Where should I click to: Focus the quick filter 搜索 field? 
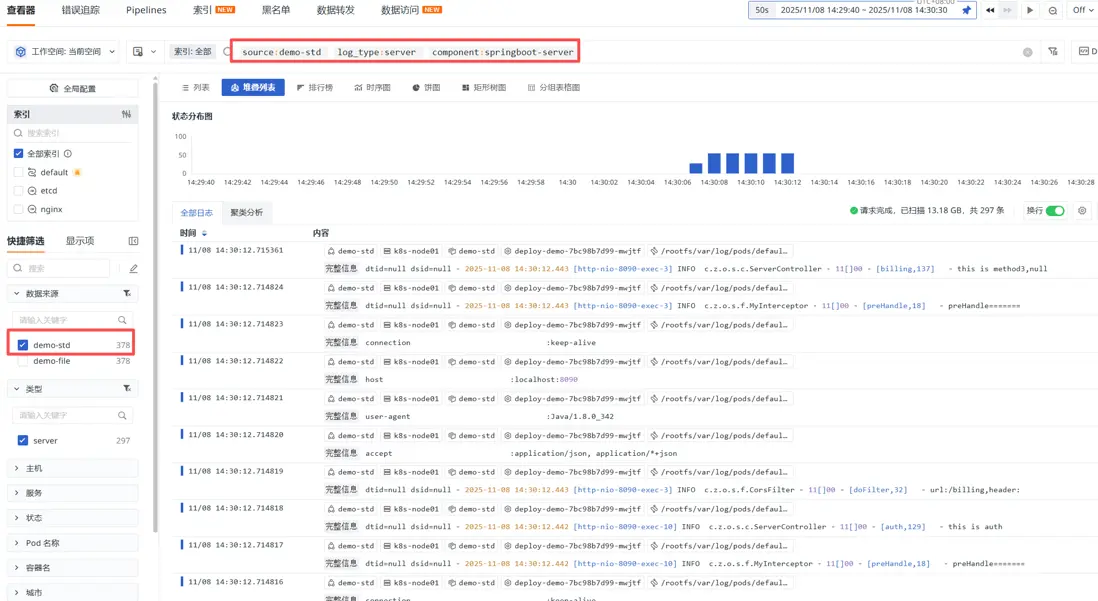60,268
